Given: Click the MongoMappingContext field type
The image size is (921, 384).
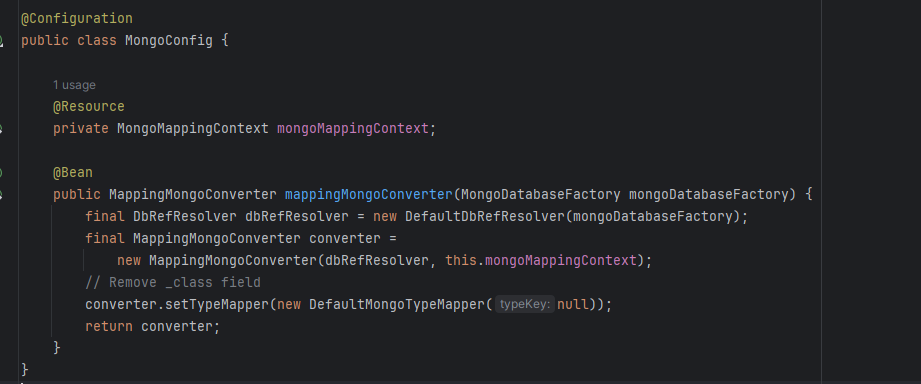Looking at the screenshot, I should pos(193,129).
